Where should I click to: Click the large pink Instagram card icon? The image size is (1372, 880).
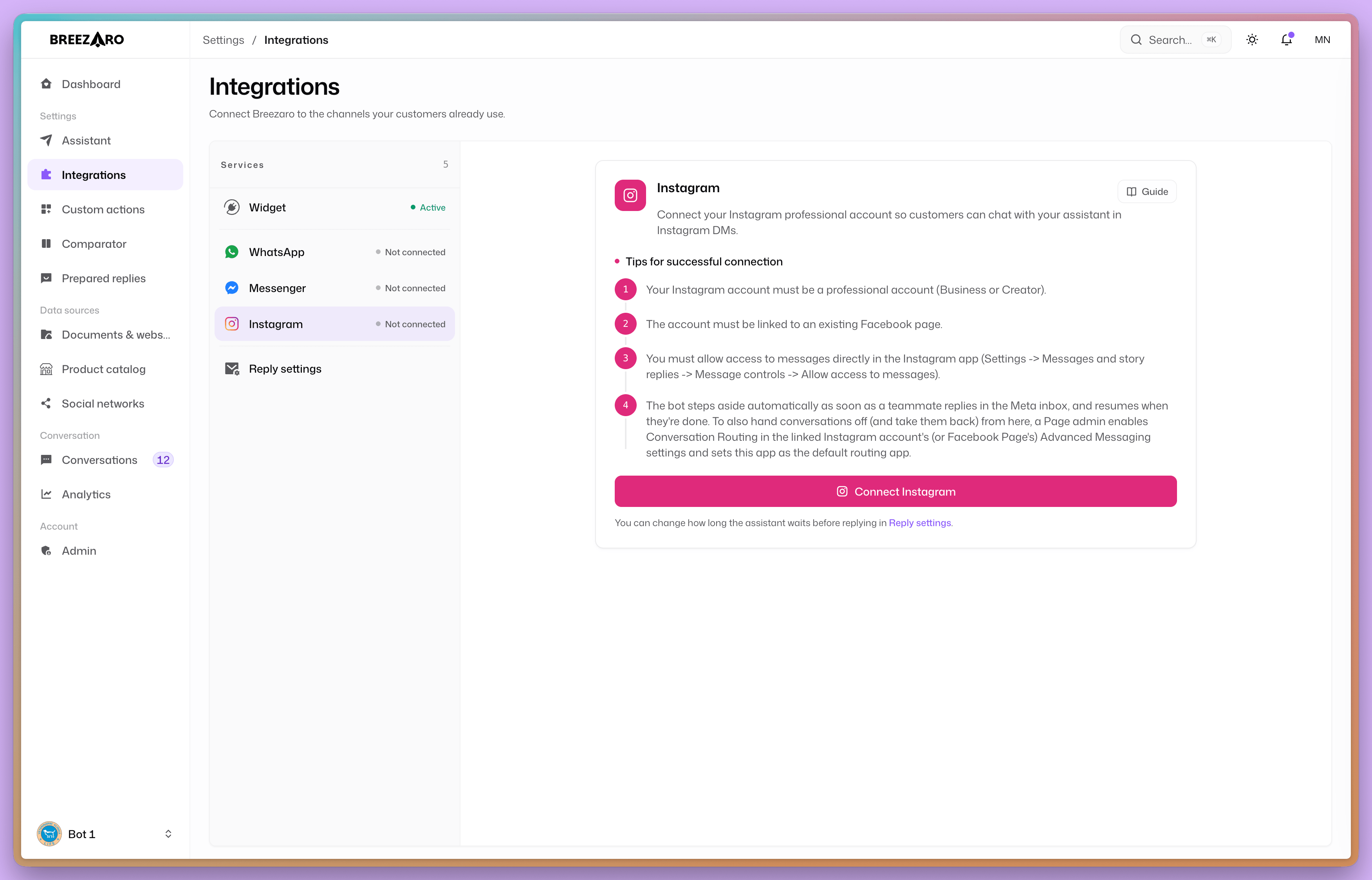pos(630,195)
